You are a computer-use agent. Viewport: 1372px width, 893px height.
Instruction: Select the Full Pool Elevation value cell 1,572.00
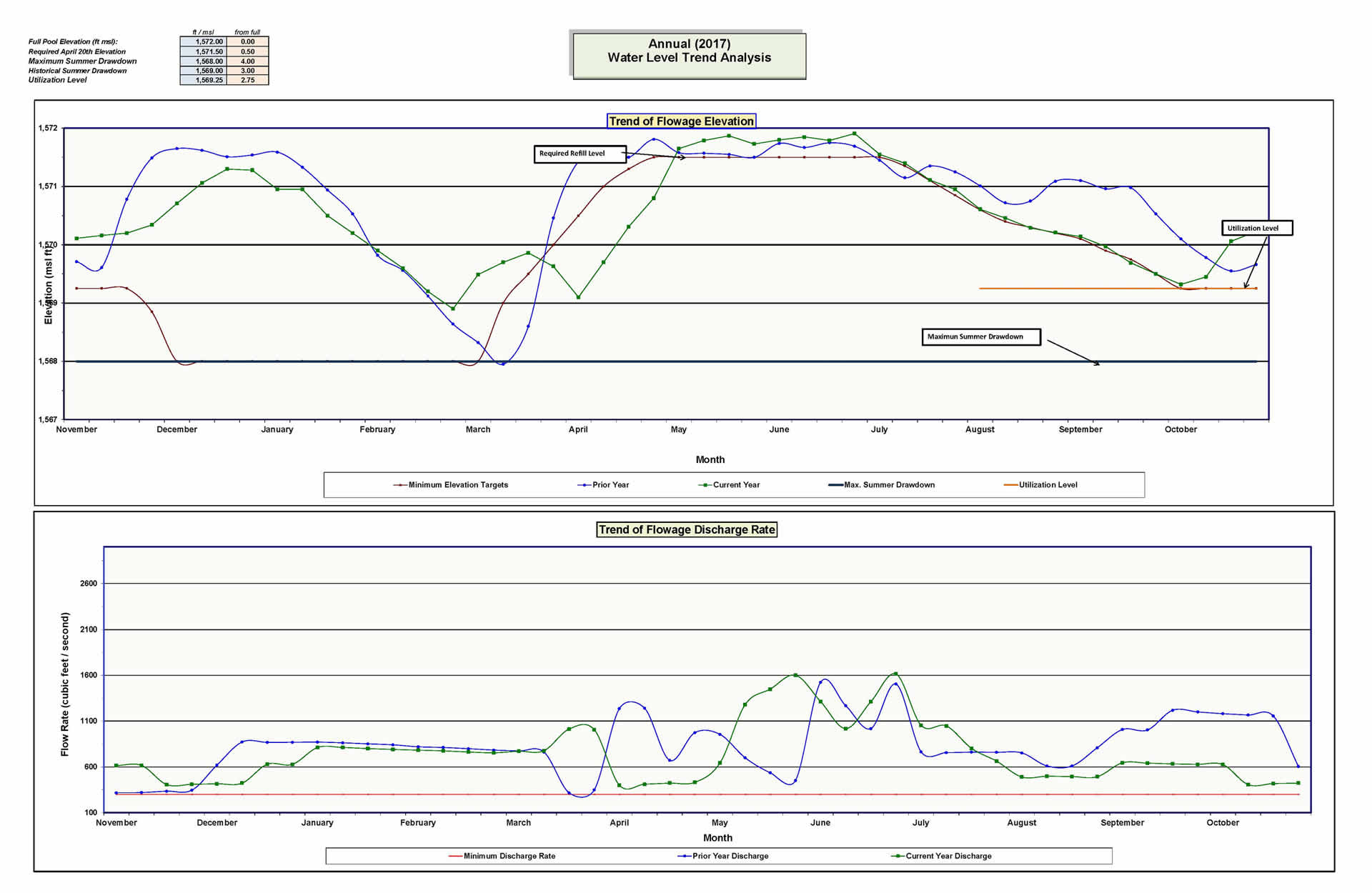click(x=204, y=41)
